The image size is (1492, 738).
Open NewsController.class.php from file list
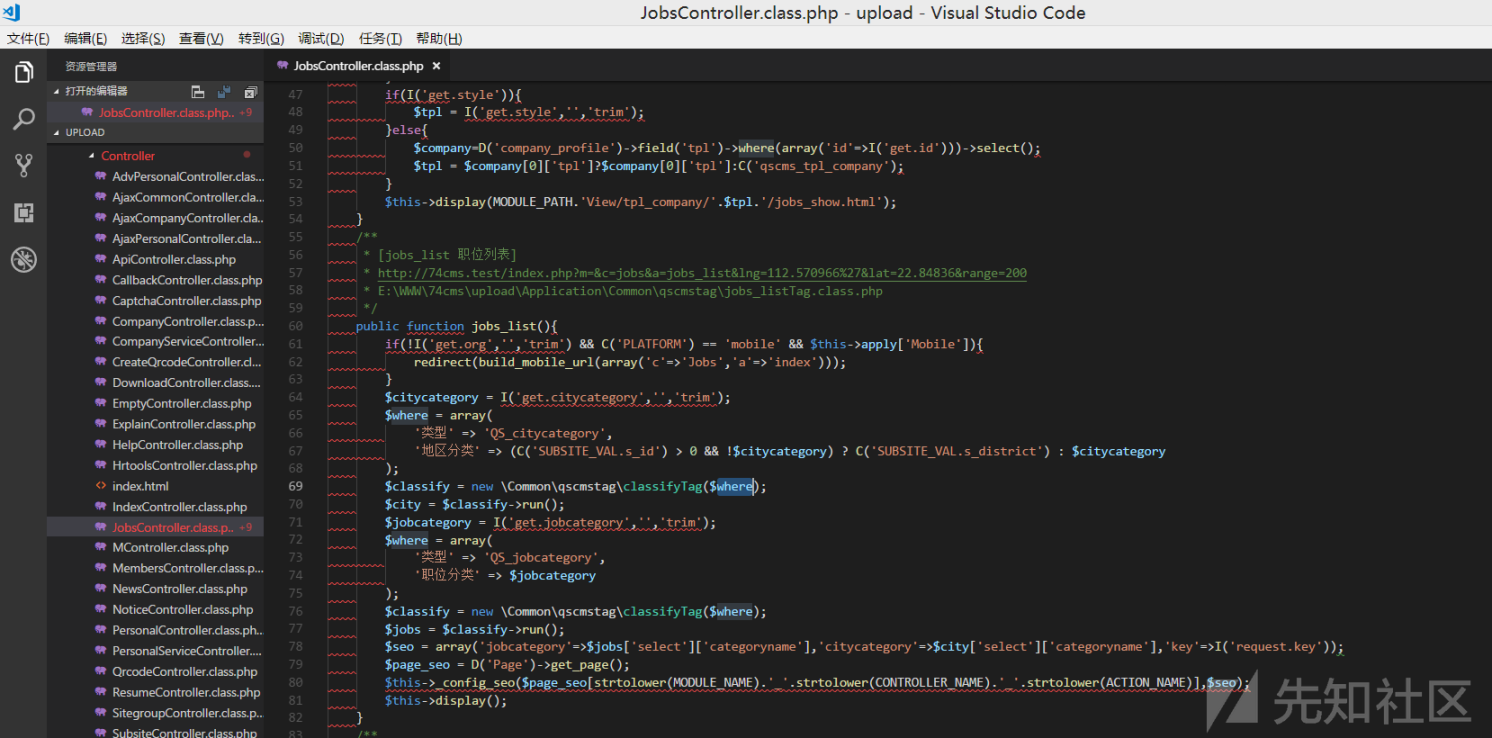[x=180, y=589]
